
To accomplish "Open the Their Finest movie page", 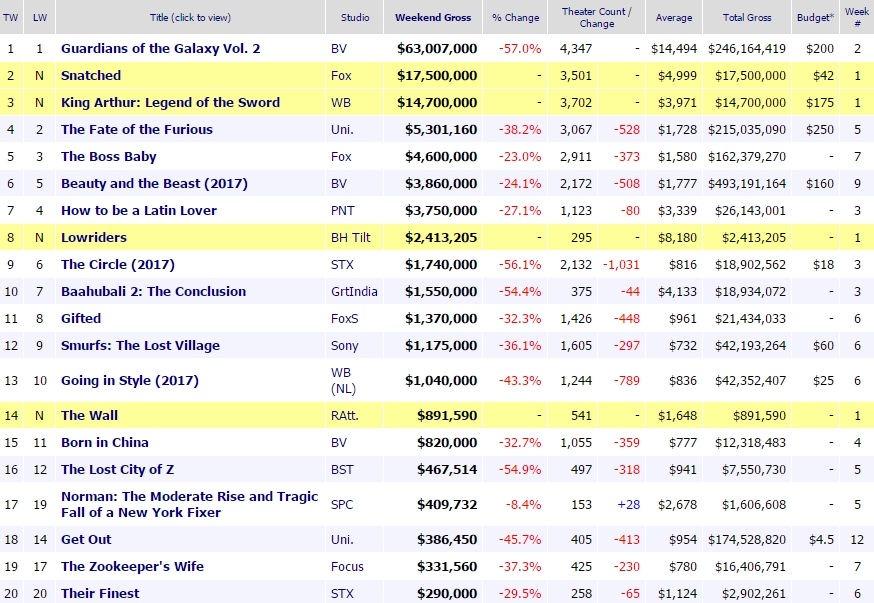I will point(100,594).
